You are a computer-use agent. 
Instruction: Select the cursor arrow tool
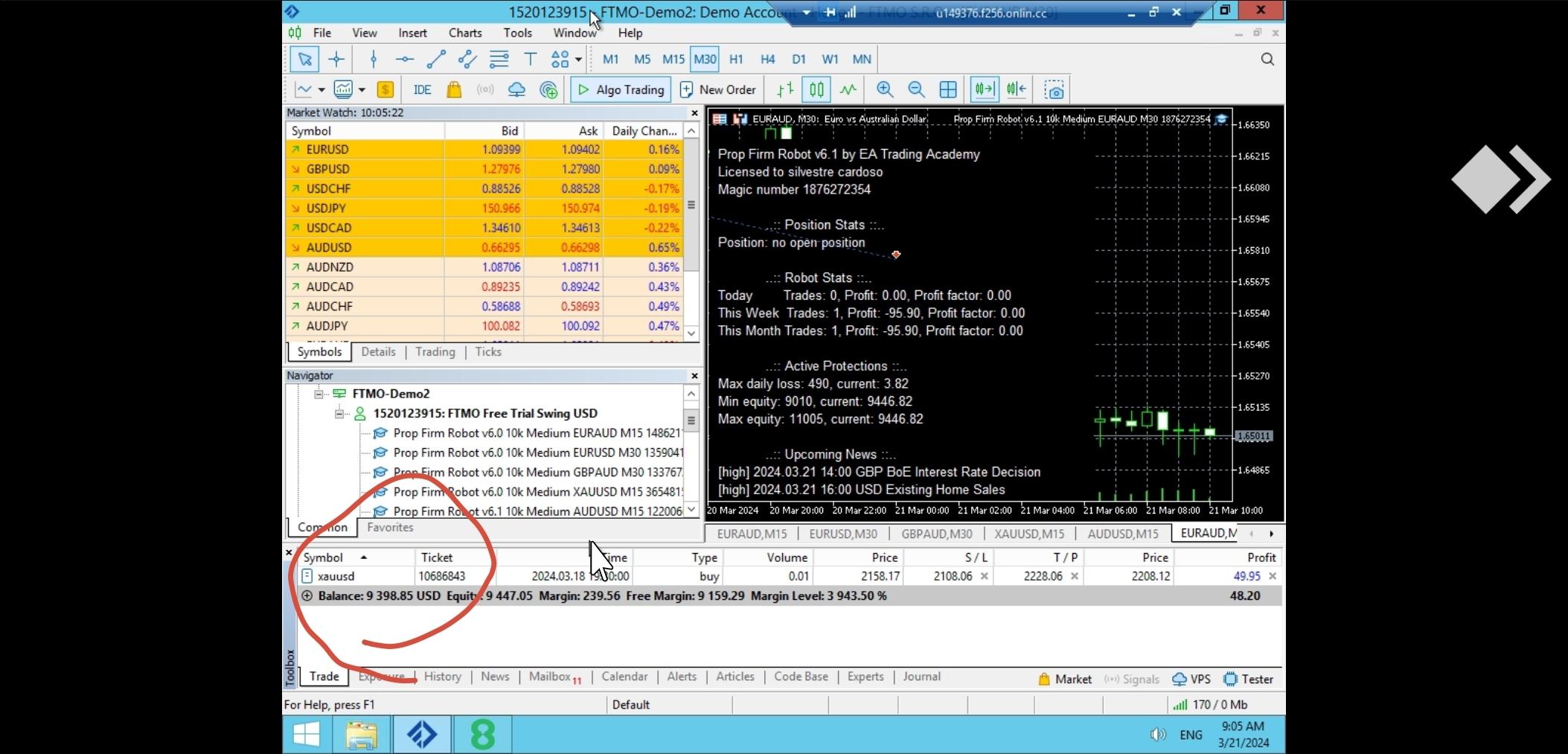click(x=304, y=60)
